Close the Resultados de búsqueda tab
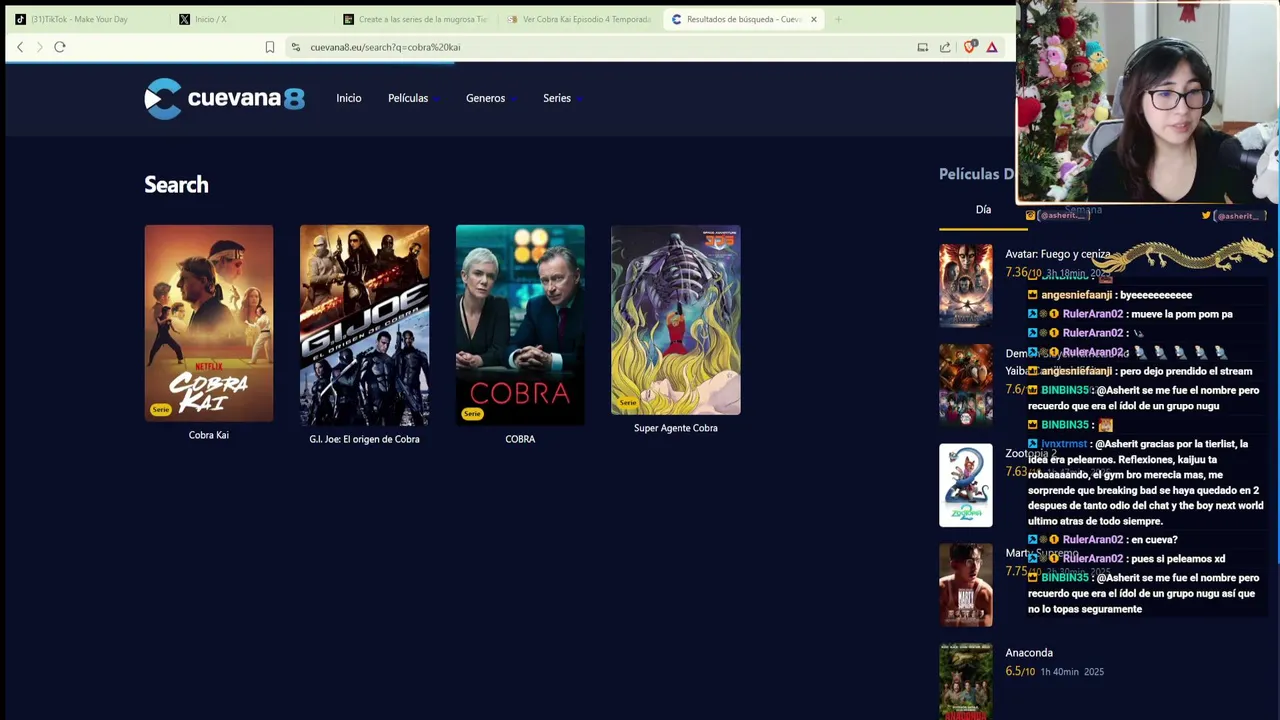 click(814, 19)
